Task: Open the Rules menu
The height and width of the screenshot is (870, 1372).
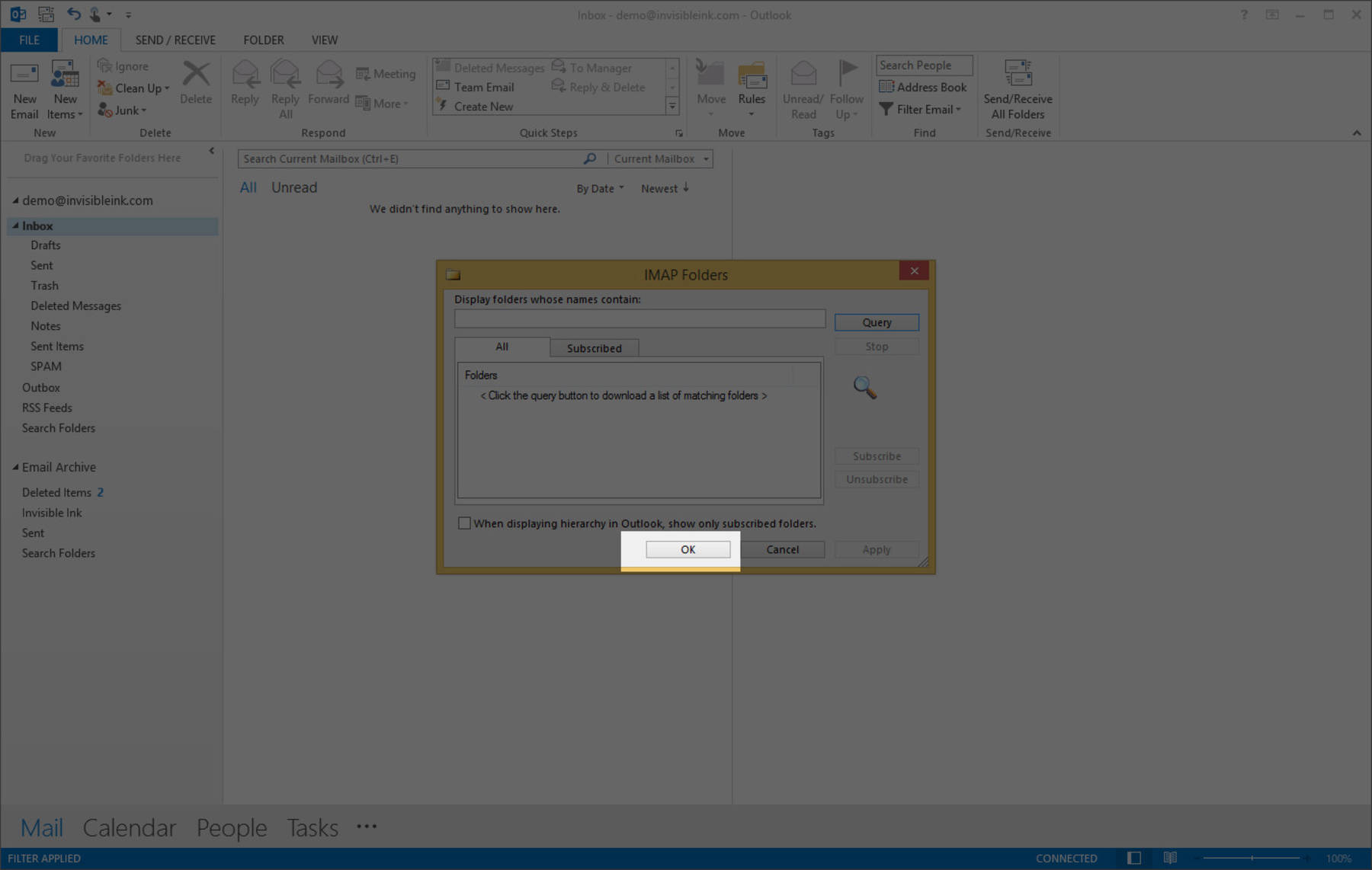Action: pos(752,89)
